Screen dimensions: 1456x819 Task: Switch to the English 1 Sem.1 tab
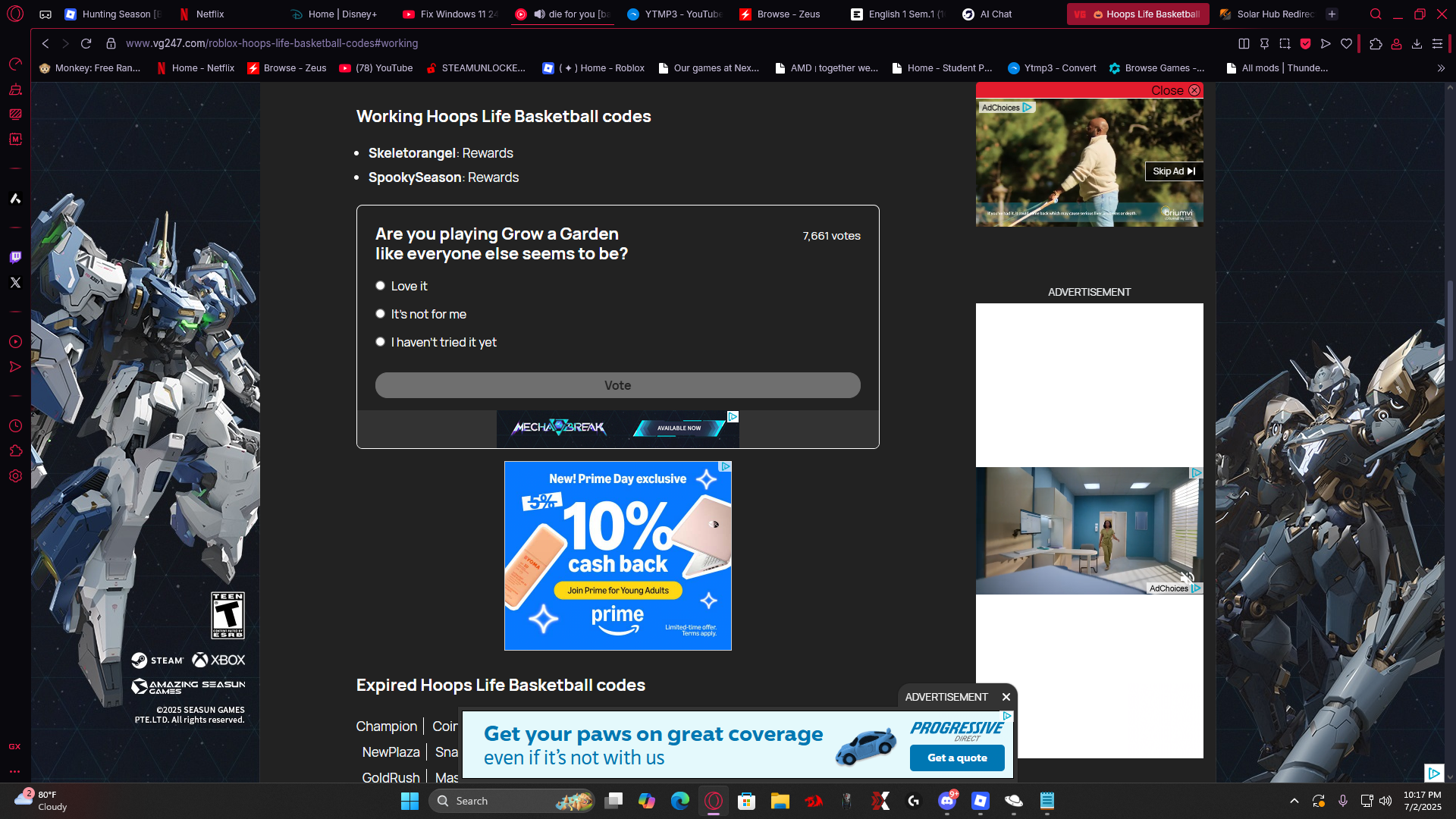[x=899, y=14]
